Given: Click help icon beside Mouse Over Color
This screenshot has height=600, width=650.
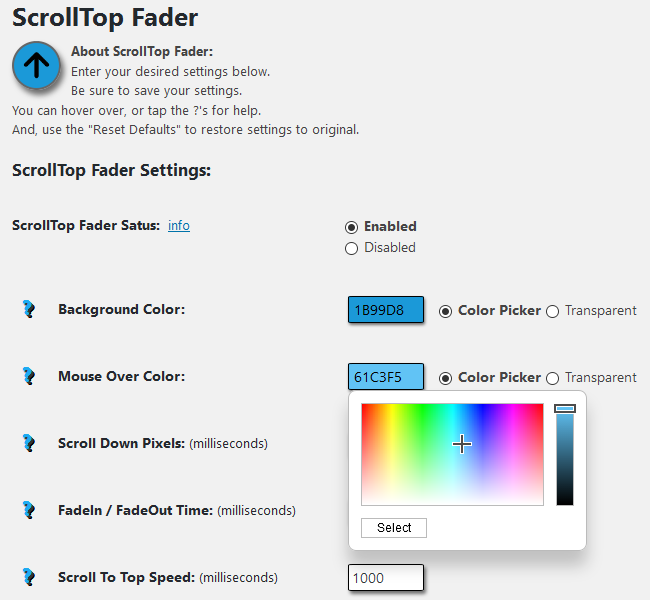Looking at the screenshot, I should point(29,376).
